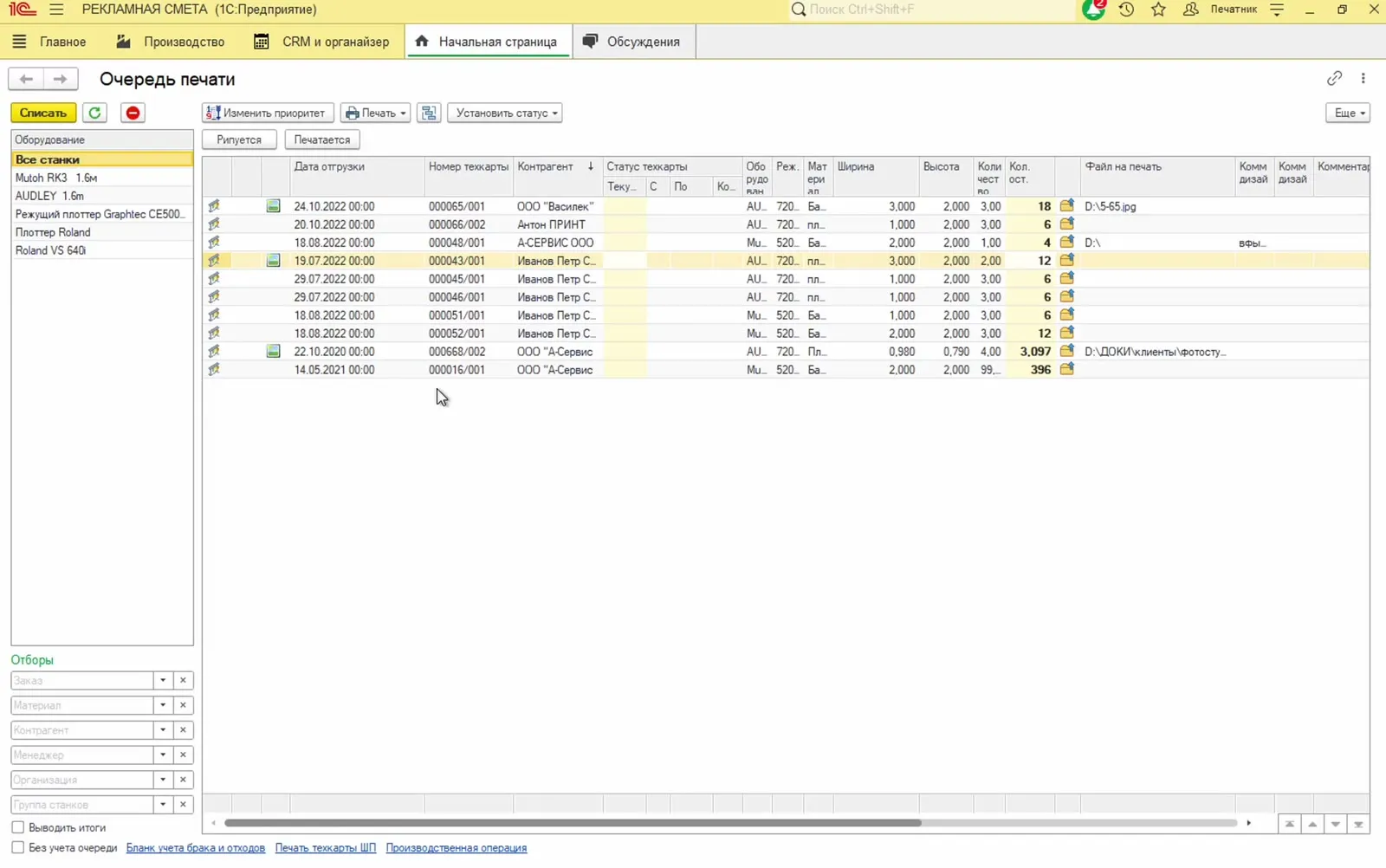Click the link icon near page title
Viewport: 1386px width, 868px height.
tap(1334, 78)
